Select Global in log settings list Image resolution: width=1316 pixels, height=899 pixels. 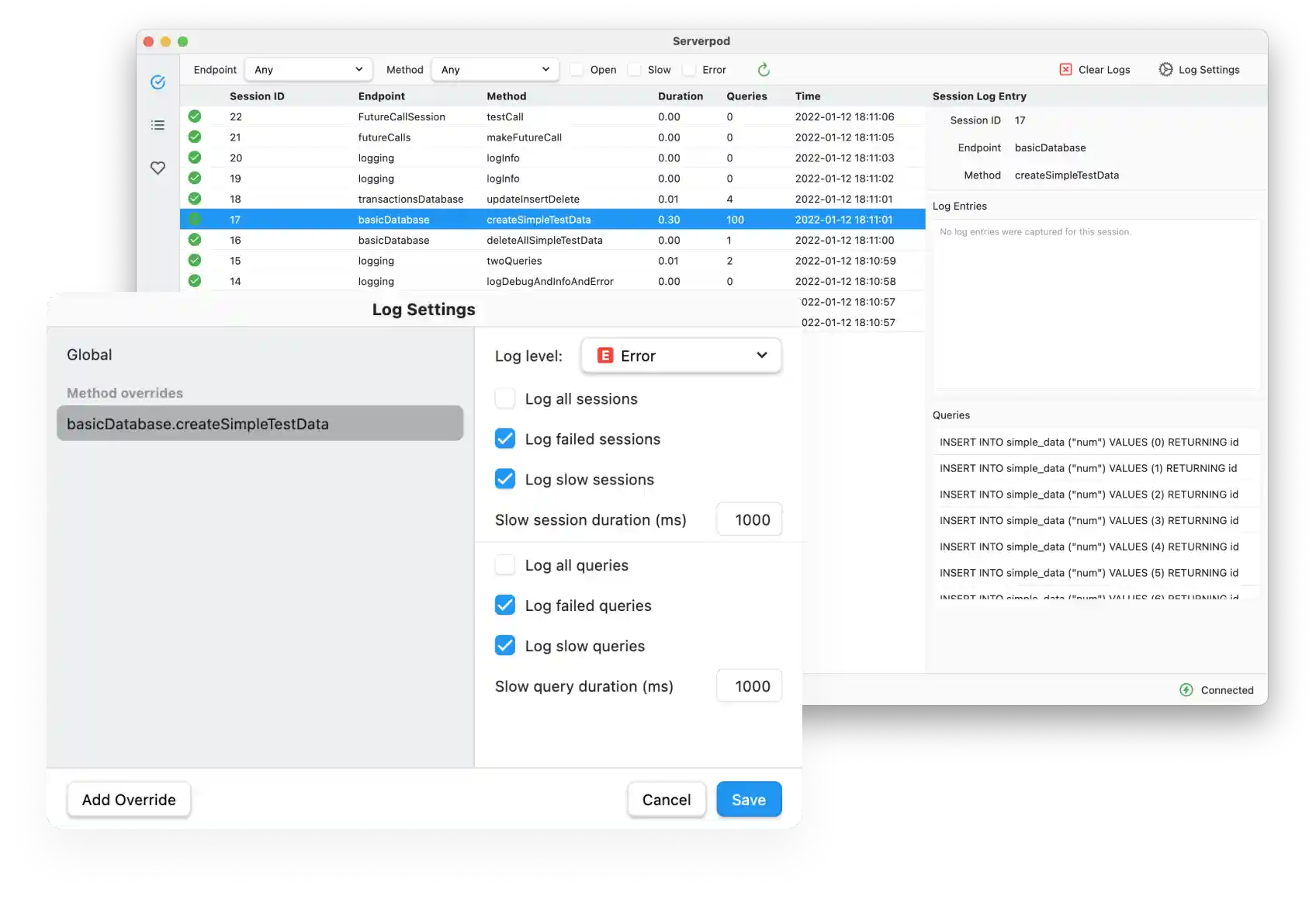coord(89,355)
